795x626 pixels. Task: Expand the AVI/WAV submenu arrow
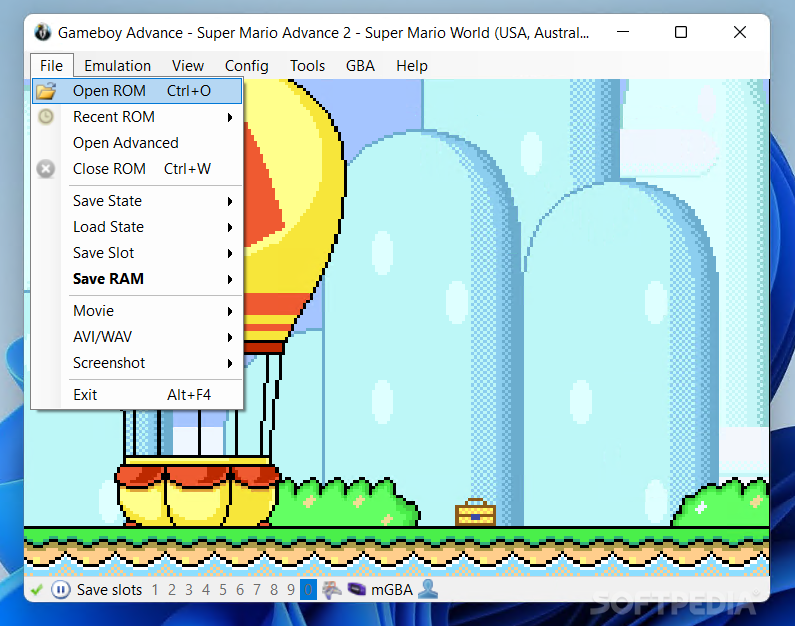230,337
